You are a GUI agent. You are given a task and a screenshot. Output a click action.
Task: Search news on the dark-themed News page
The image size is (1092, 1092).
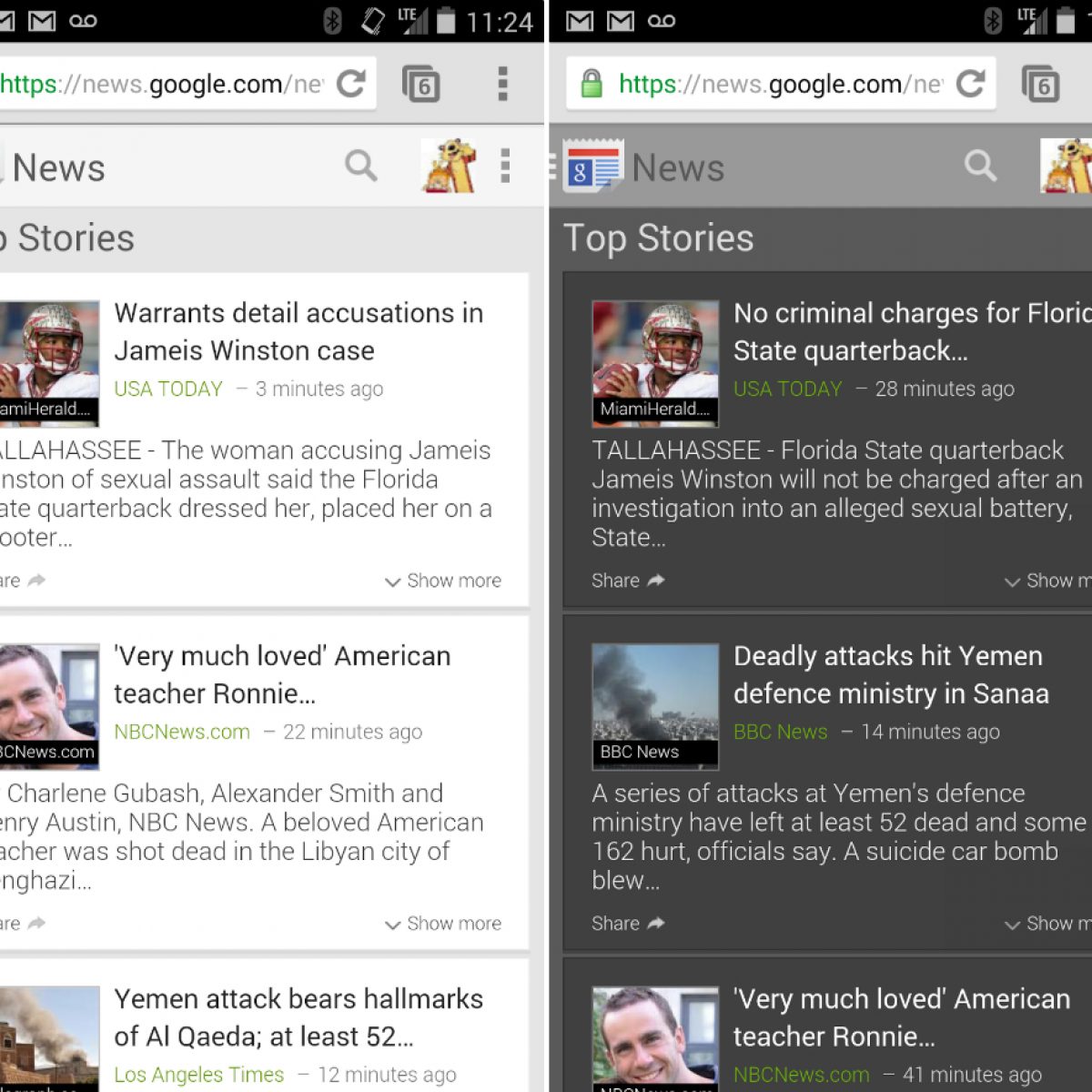pos(980,166)
